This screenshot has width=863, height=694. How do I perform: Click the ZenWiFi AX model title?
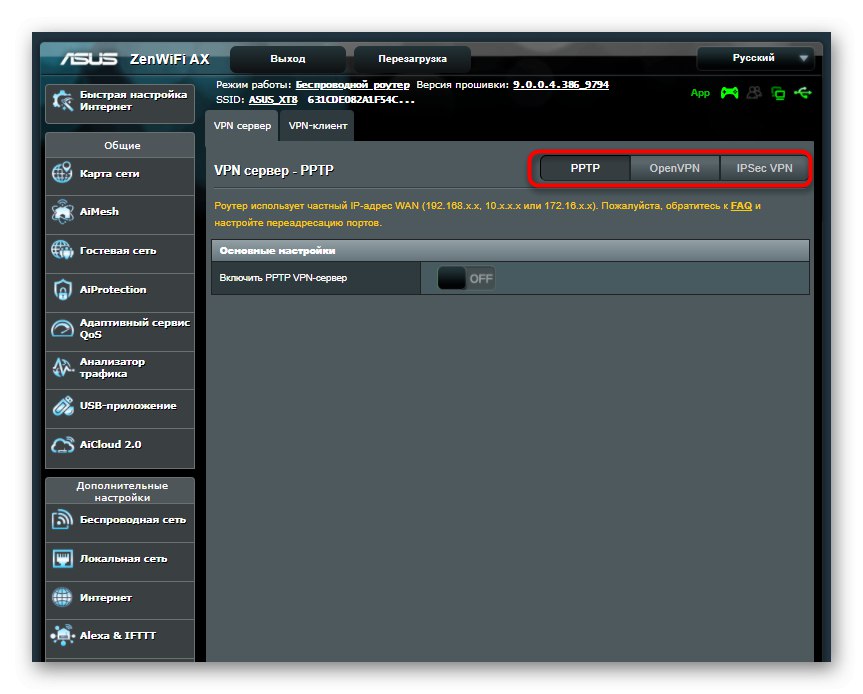point(170,59)
